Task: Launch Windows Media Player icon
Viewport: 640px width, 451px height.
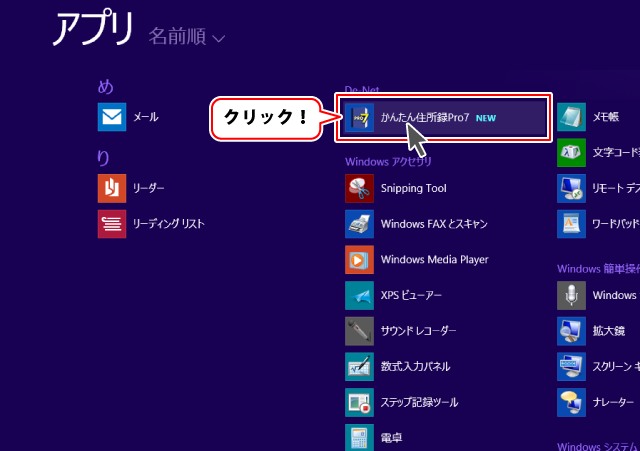Action: (x=359, y=260)
